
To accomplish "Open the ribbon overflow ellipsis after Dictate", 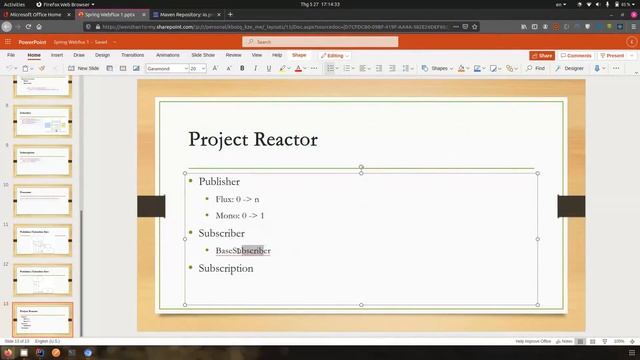I will pos(616,69).
